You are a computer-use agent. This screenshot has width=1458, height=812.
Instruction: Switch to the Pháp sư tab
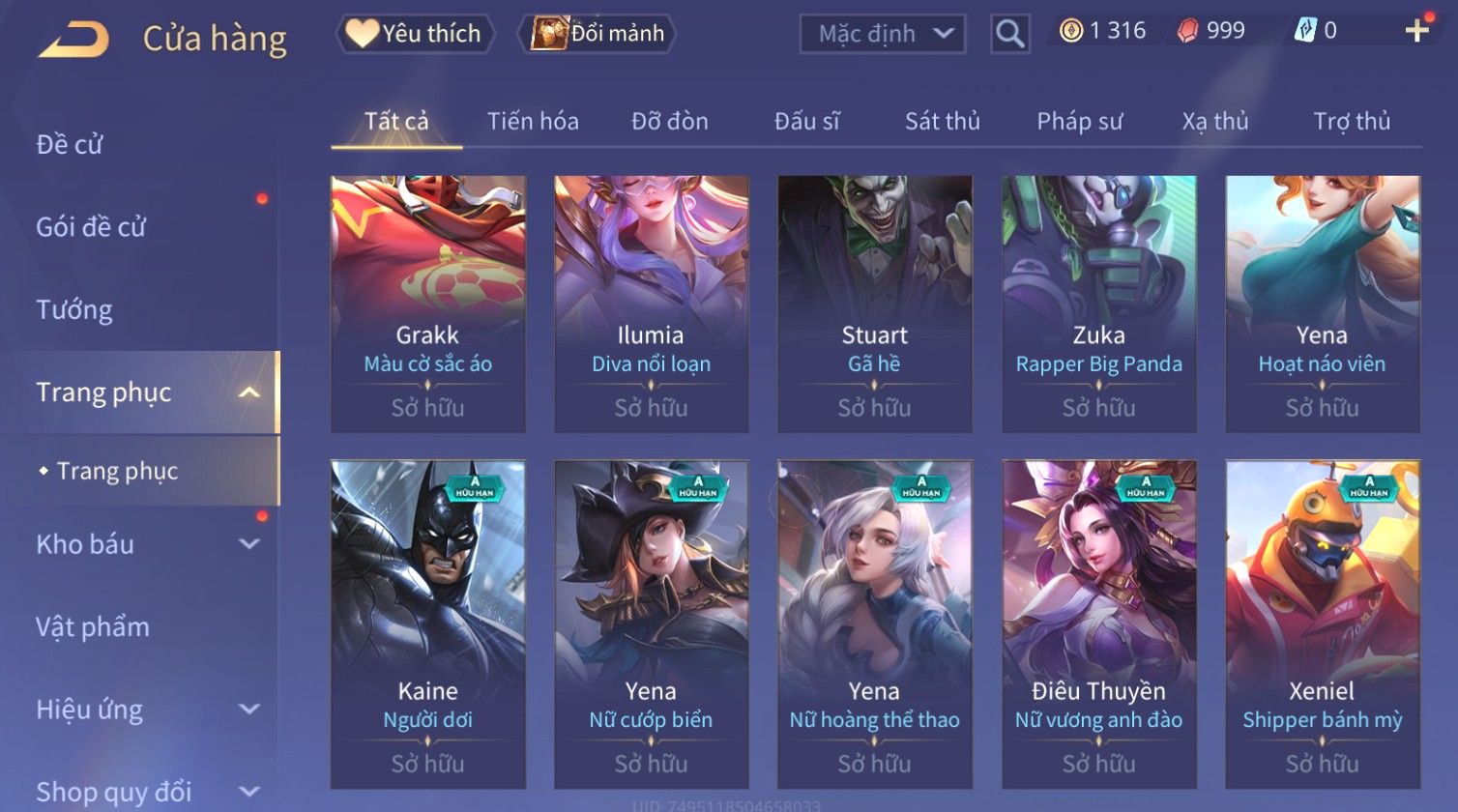point(1080,121)
